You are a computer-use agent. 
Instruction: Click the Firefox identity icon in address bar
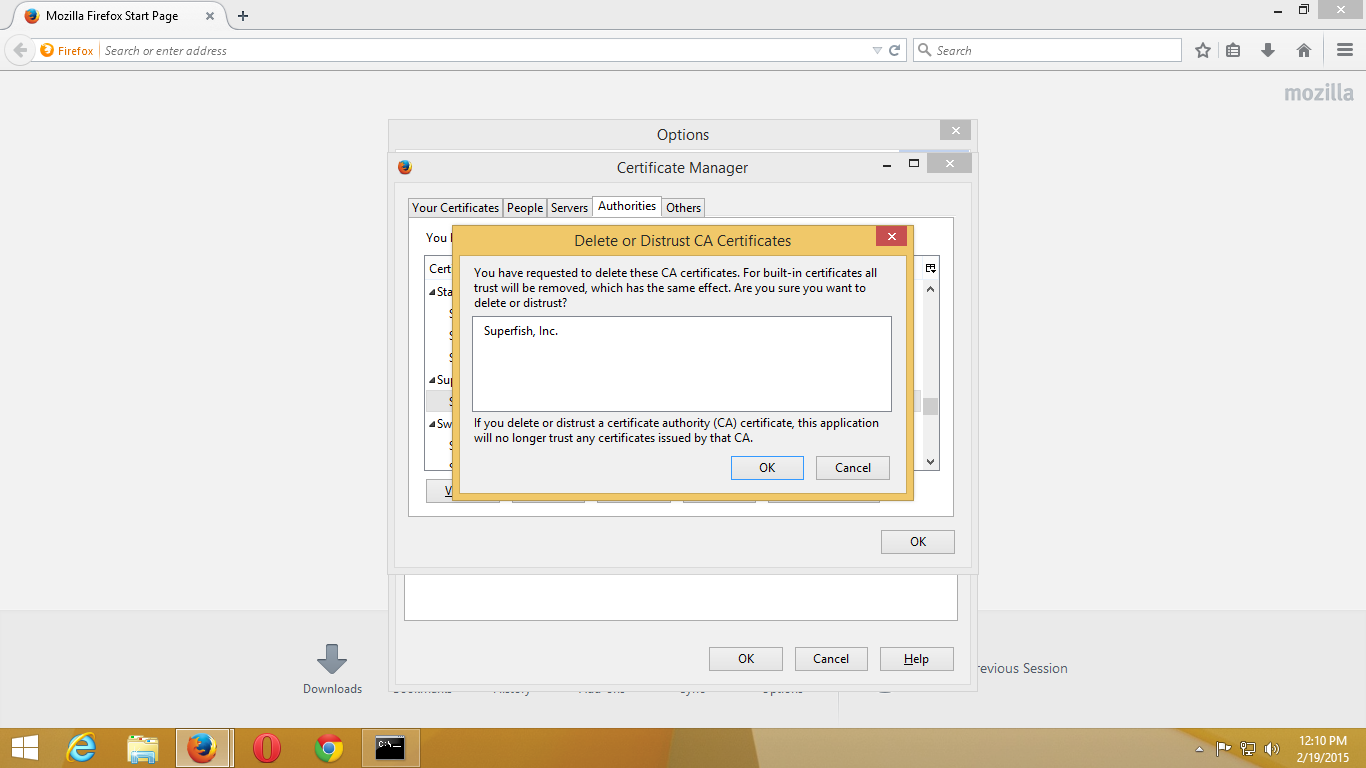[x=67, y=50]
